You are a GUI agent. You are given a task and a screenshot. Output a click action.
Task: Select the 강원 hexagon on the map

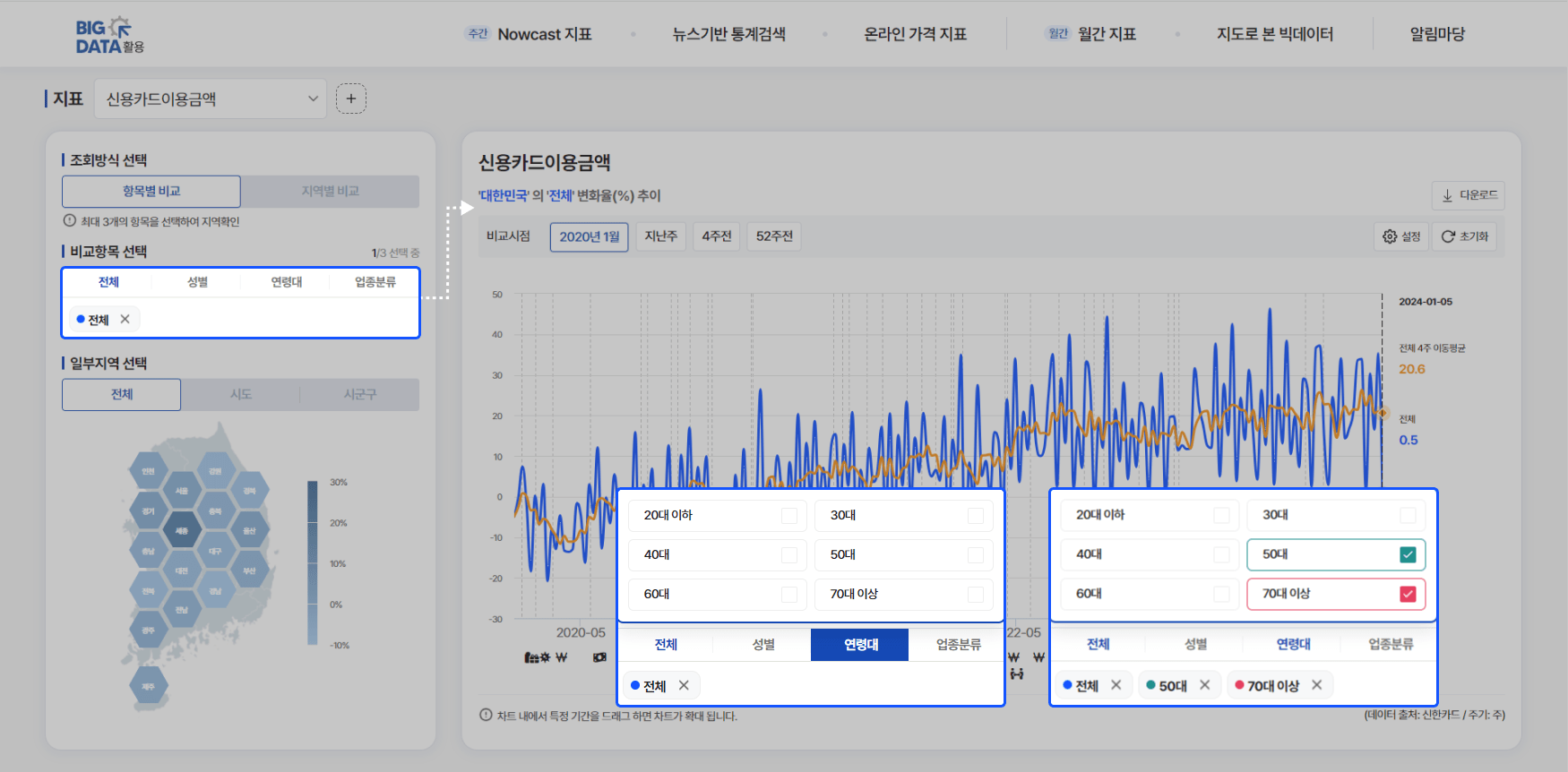[x=216, y=471]
